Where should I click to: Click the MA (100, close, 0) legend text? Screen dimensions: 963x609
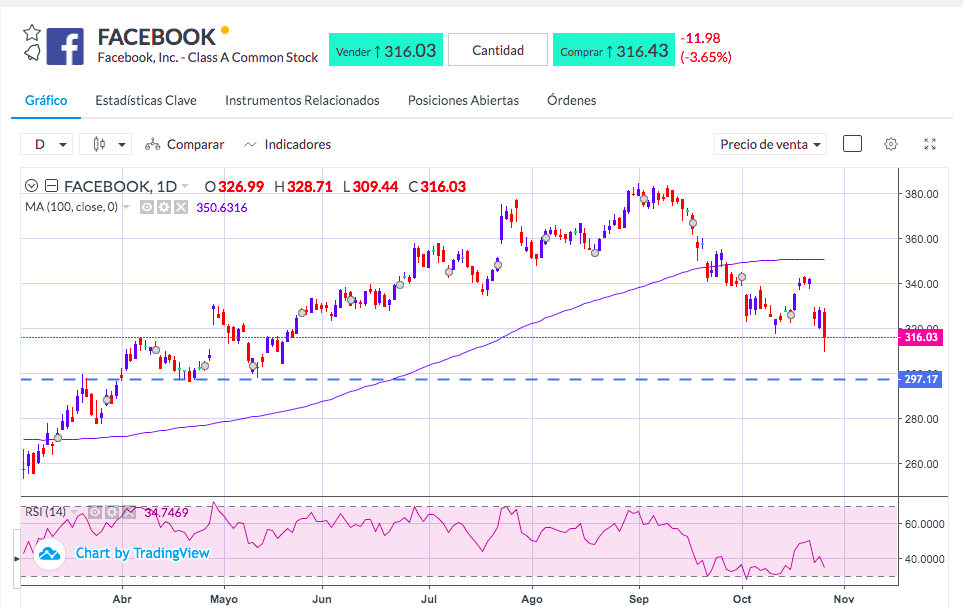(x=71, y=207)
